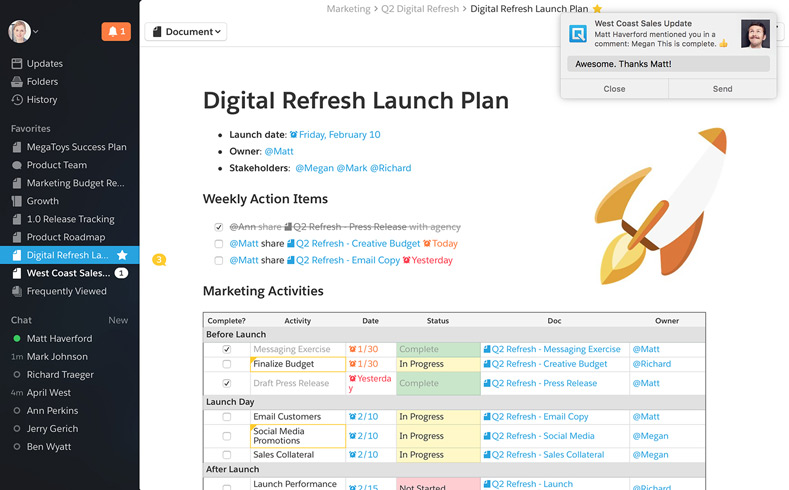Select In Progress status for Email Customers

click(421, 417)
